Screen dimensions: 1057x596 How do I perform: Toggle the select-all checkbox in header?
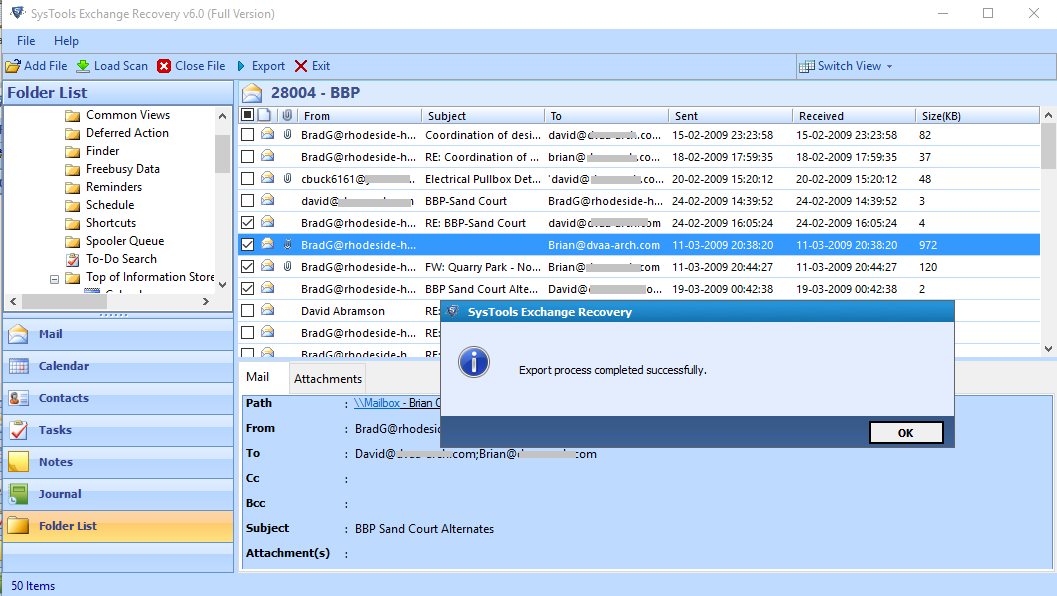coord(247,115)
